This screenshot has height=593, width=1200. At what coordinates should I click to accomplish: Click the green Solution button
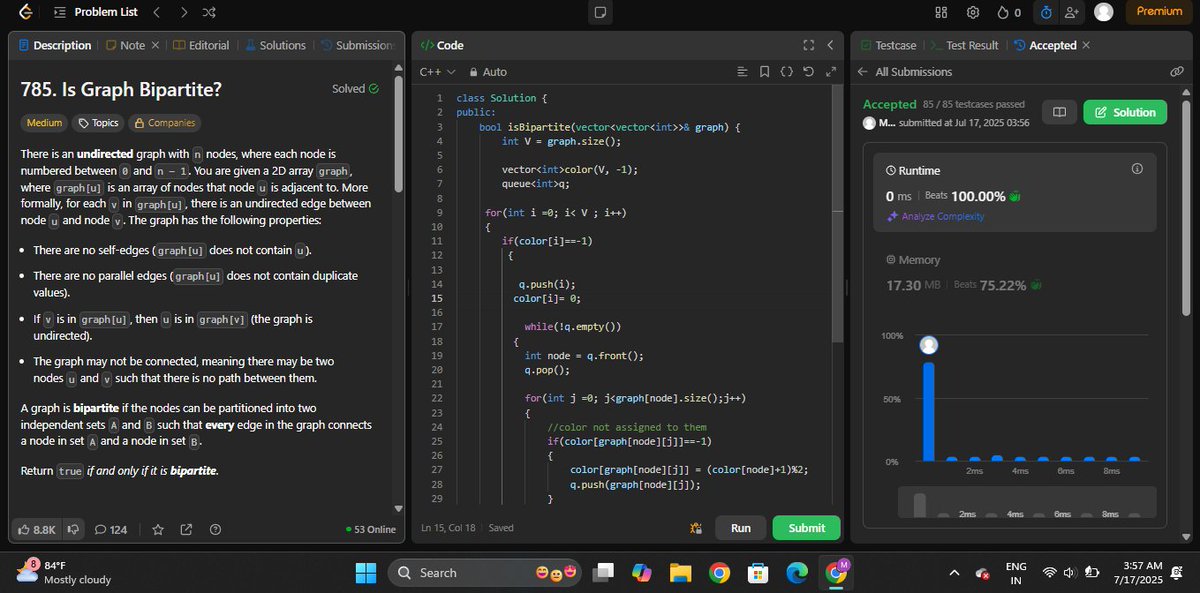pos(1125,112)
